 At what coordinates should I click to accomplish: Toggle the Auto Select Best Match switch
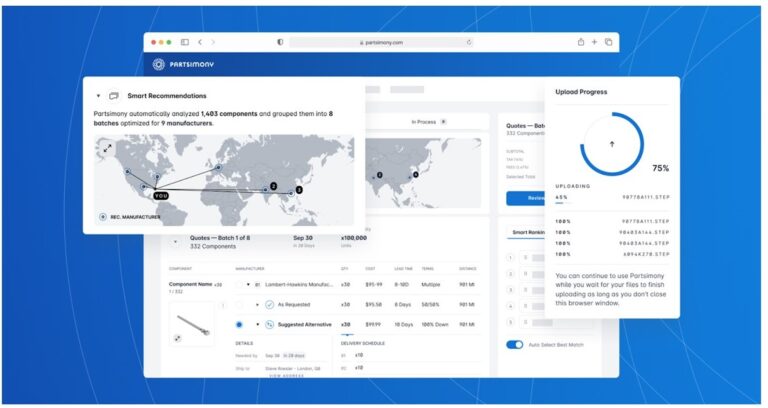coord(514,345)
